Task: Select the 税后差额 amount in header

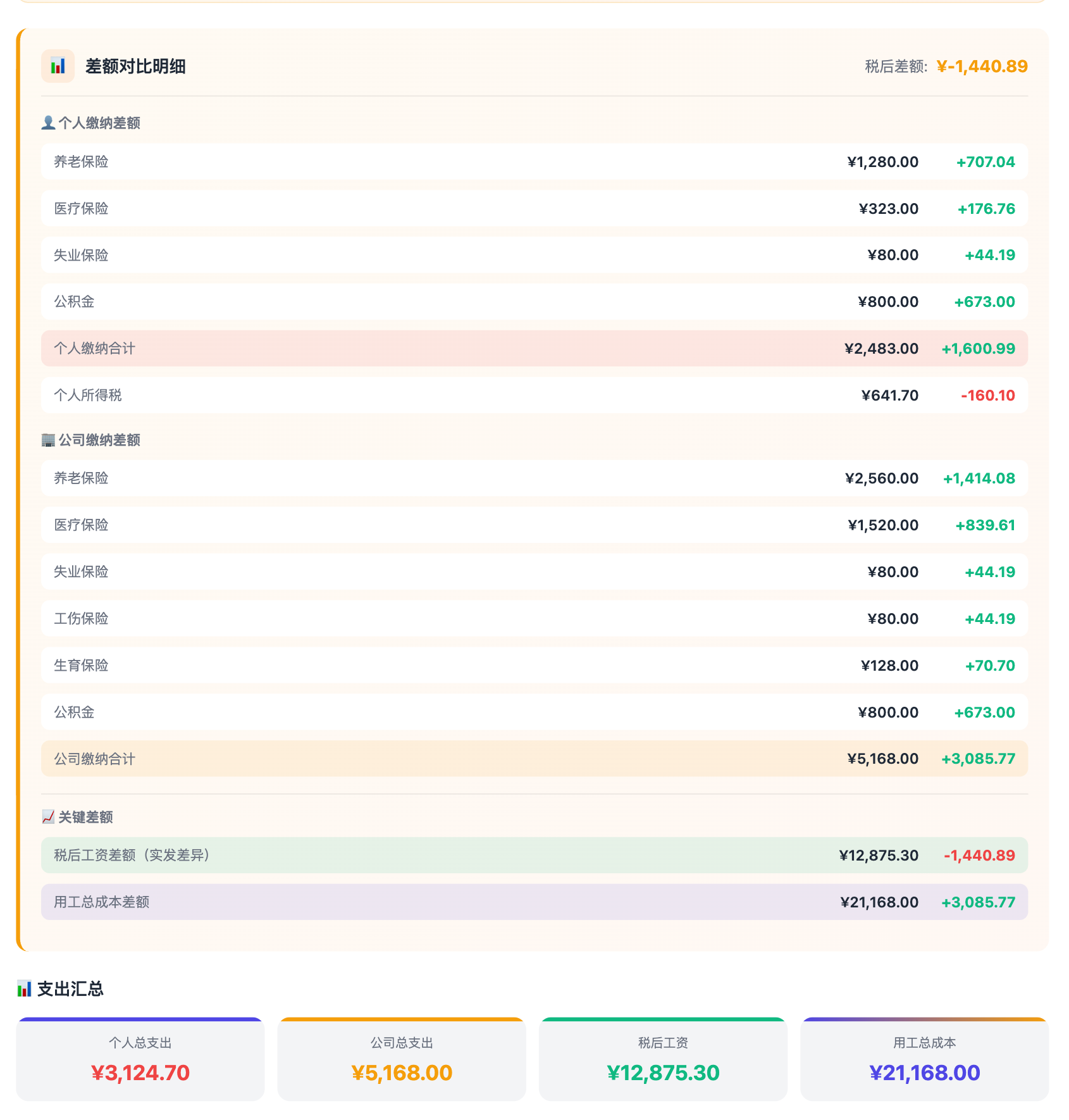Action: click(x=982, y=66)
